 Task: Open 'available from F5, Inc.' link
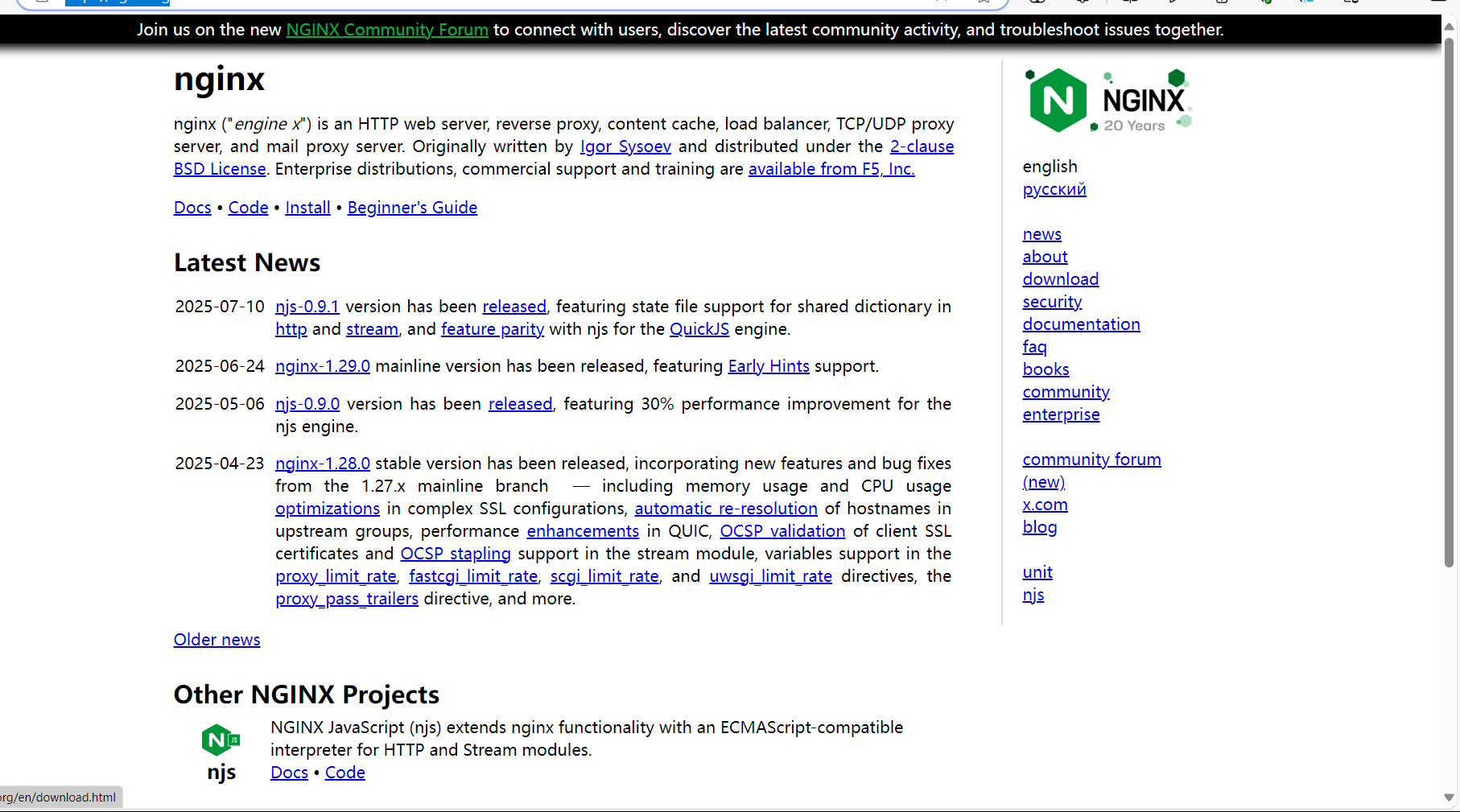coord(831,169)
